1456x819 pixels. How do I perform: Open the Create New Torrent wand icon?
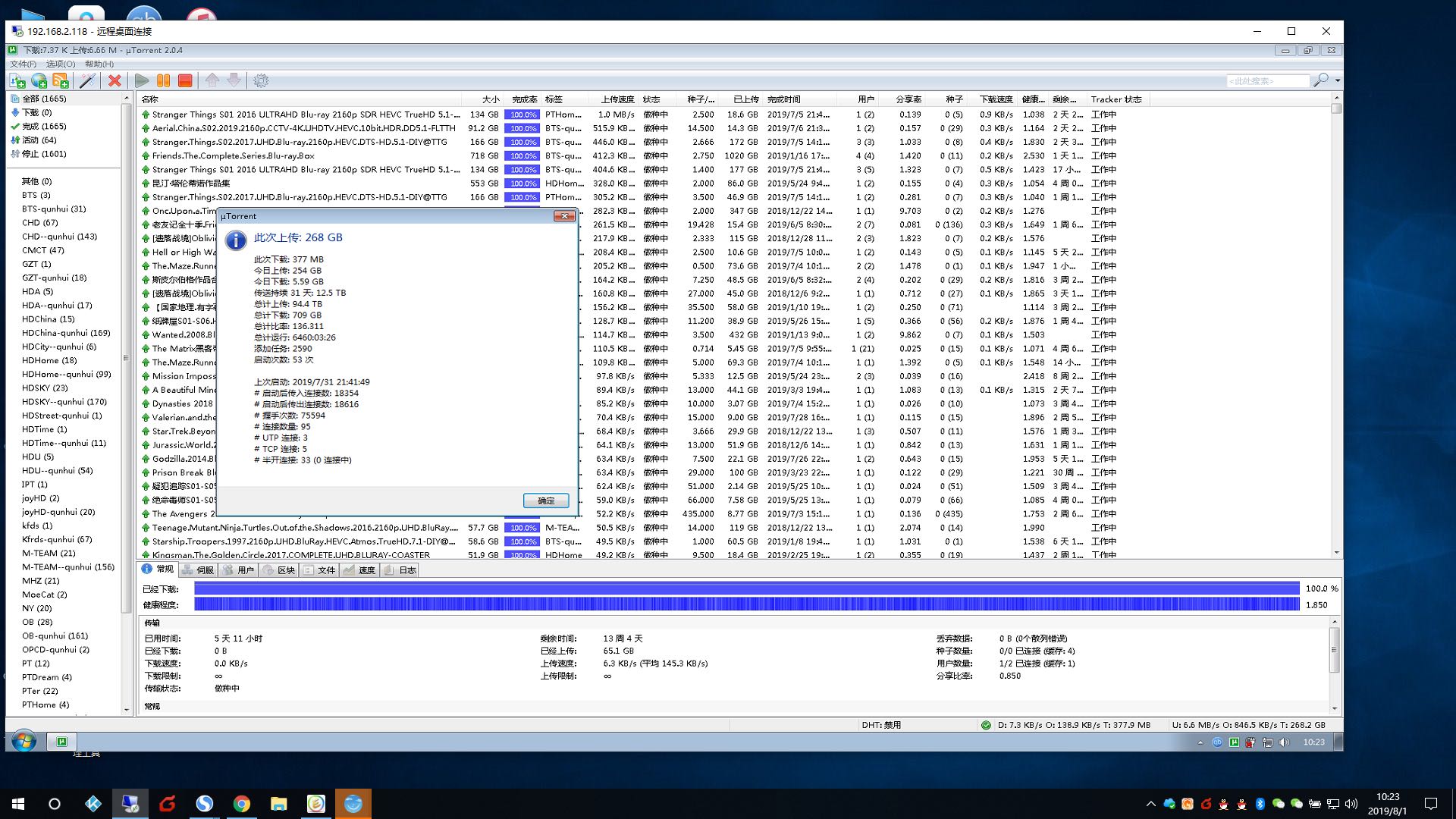[x=88, y=80]
